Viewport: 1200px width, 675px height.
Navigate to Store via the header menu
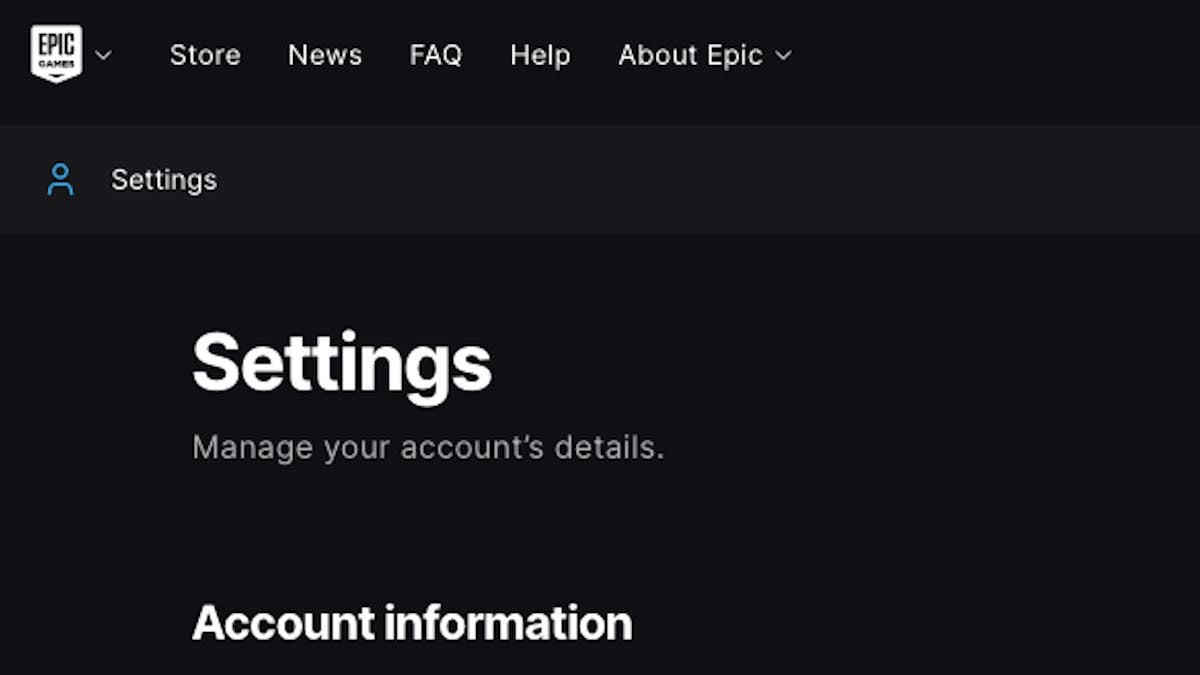tap(205, 55)
